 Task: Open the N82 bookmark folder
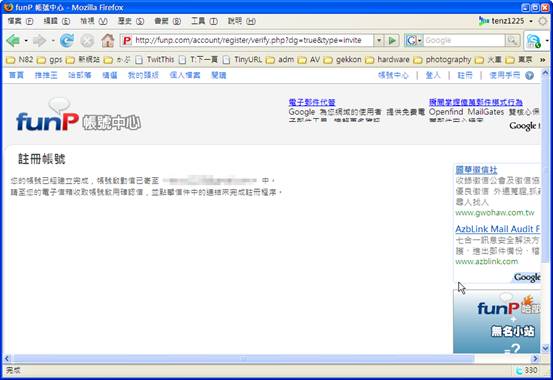click(20, 60)
